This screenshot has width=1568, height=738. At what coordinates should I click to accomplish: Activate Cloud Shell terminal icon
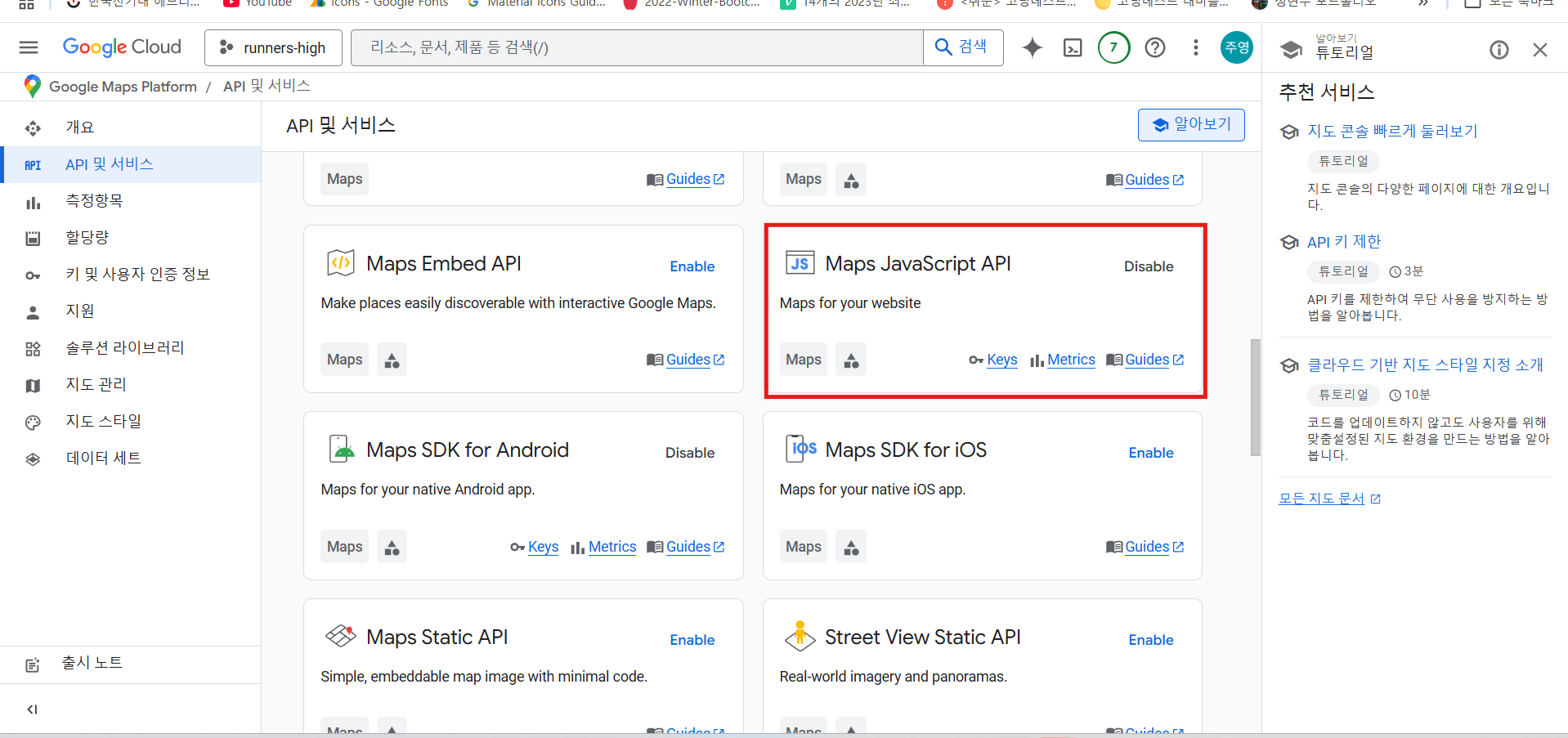pos(1073,47)
